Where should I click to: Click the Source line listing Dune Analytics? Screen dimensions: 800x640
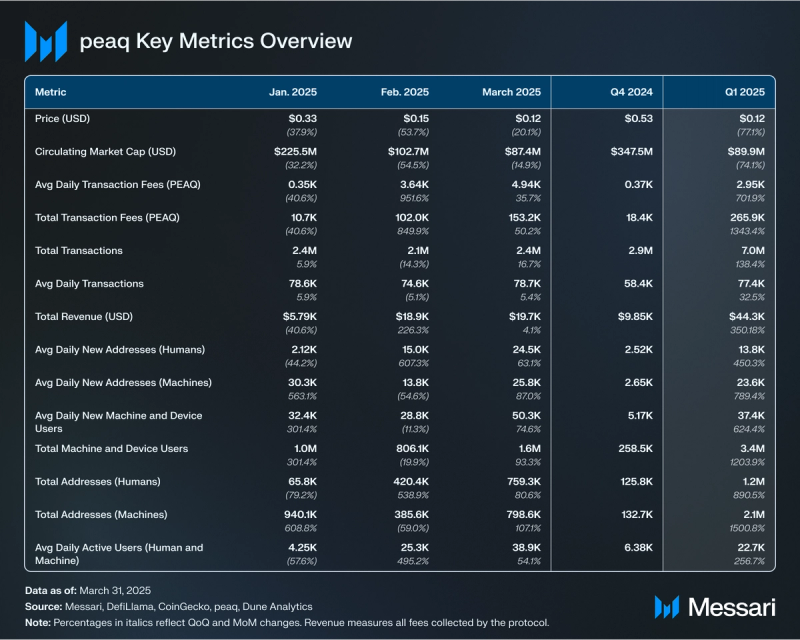(x=168, y=607)
